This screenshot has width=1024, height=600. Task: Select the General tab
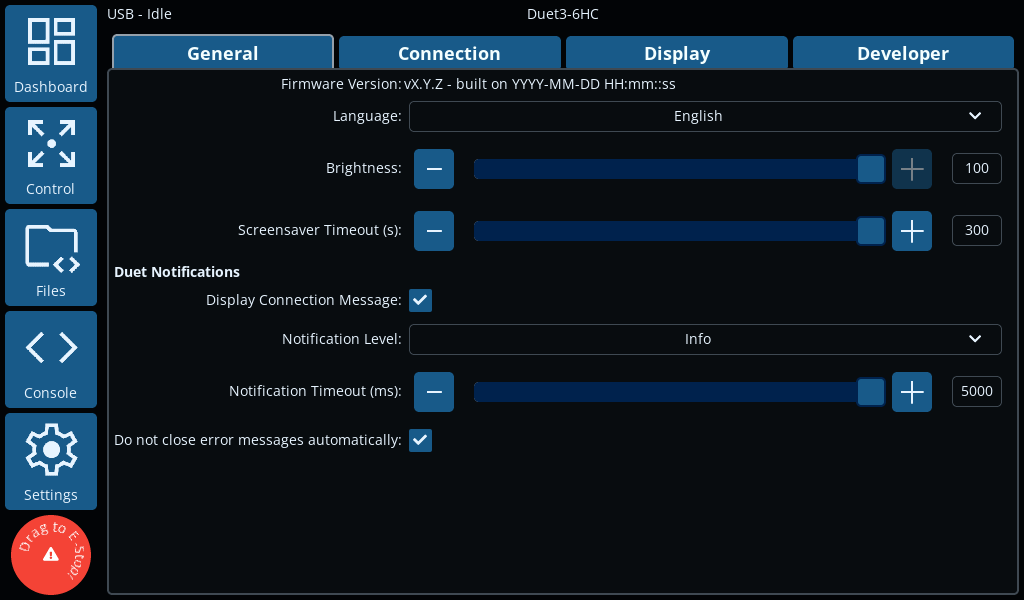click(222, 53)
